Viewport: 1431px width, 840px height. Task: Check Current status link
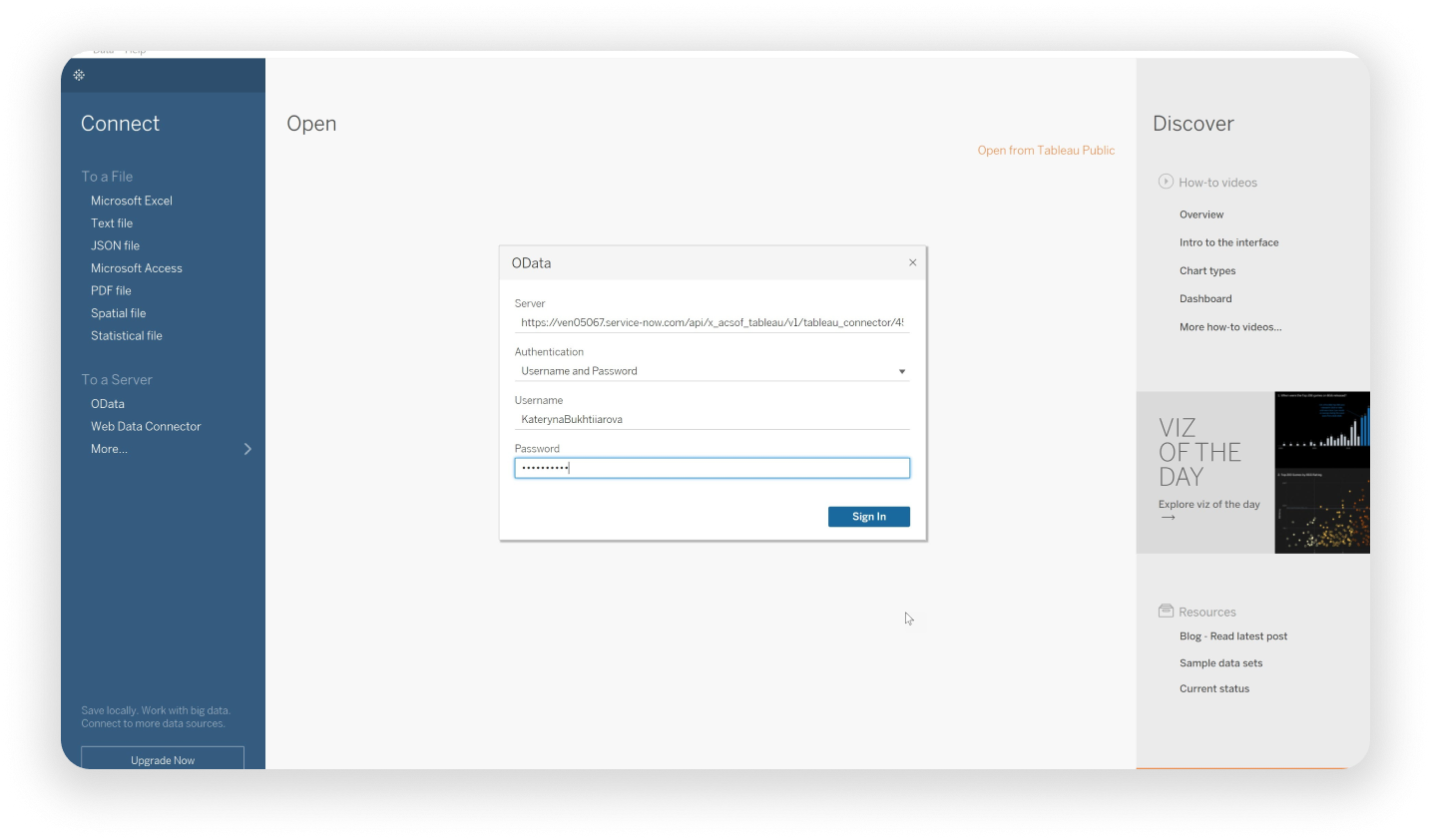(1214, 688)
